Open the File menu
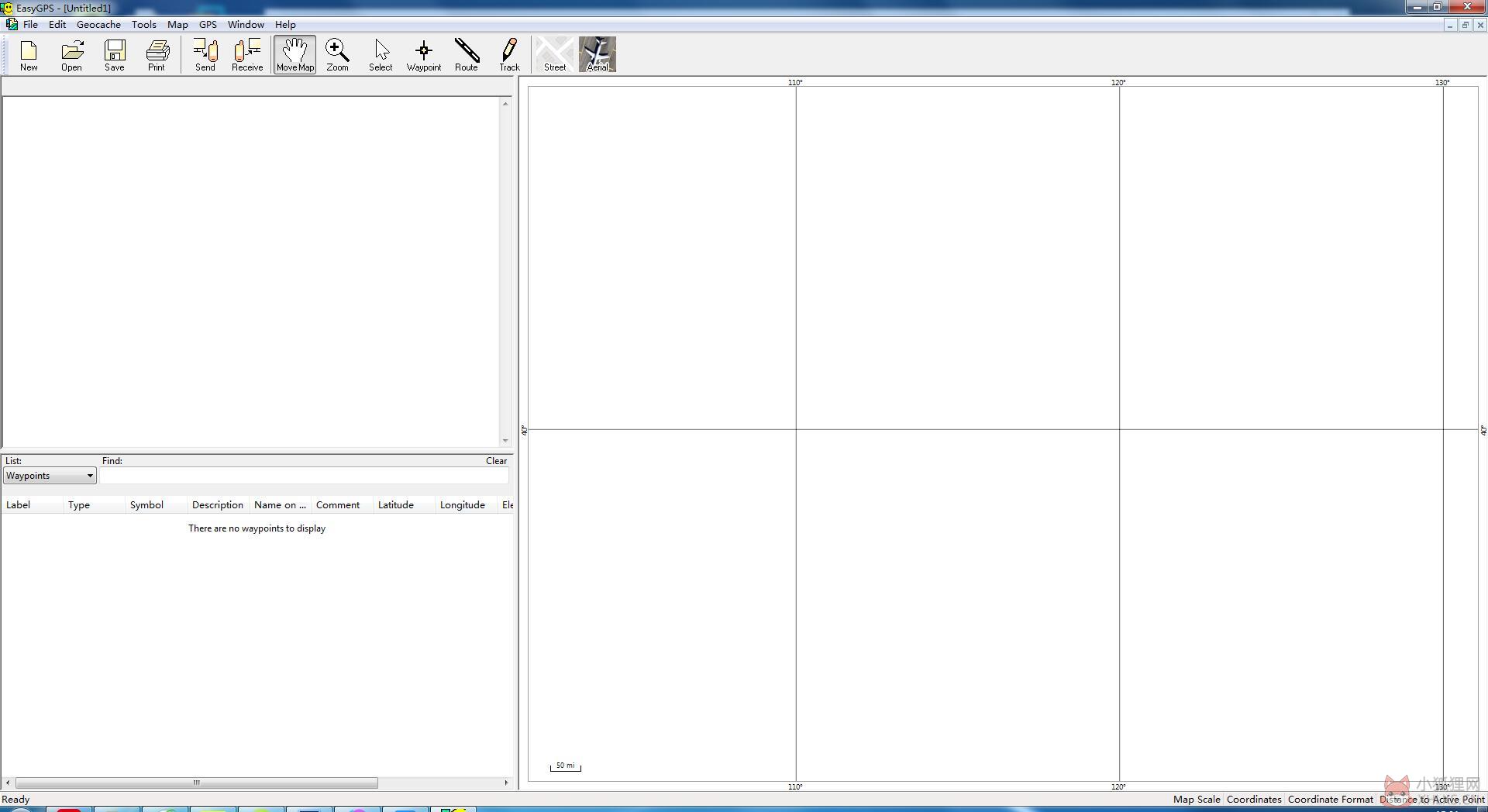The height and width of the screenshot is (812, 1488). point(31,25)
